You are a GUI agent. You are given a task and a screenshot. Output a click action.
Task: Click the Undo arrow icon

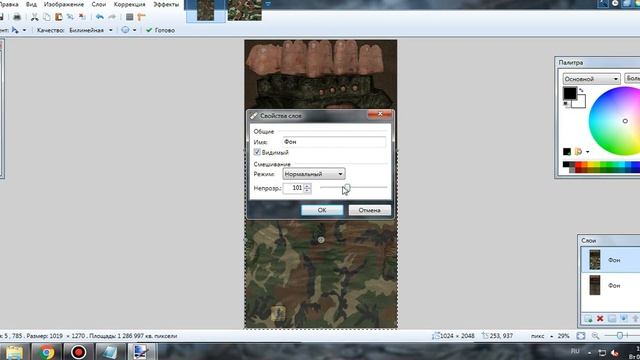[x=100, y=17]
